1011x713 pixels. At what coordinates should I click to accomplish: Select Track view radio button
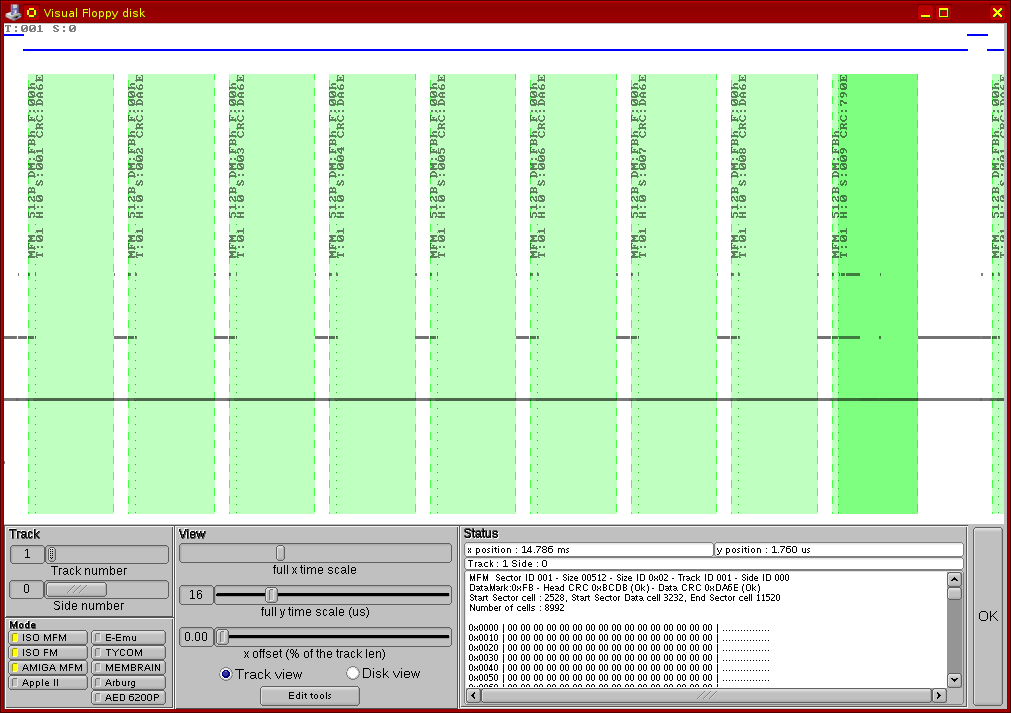point(226,674)
